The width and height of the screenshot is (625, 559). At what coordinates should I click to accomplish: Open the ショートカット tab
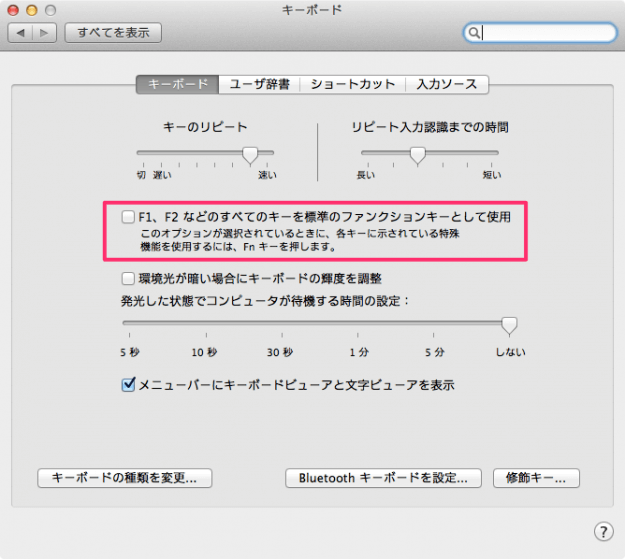[353, 84]
